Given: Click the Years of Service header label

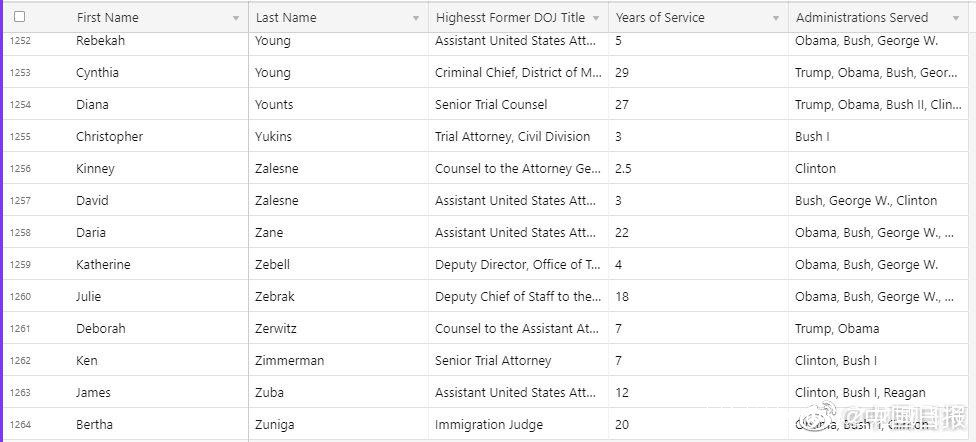Looking at the screenshot, I should click(660, 17).
